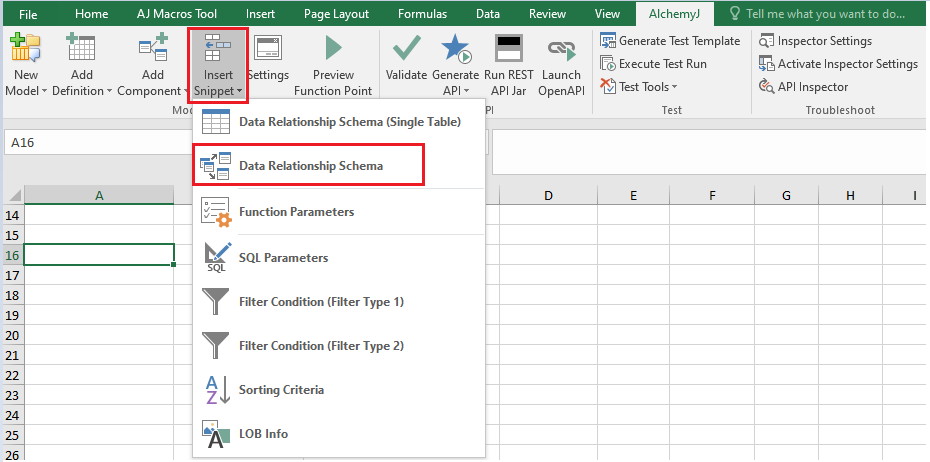Click the Preview Function Point icon
Image resolution: width=930 pixels, height=462 pixels.
pyautogui.click(x=333, y=48)
